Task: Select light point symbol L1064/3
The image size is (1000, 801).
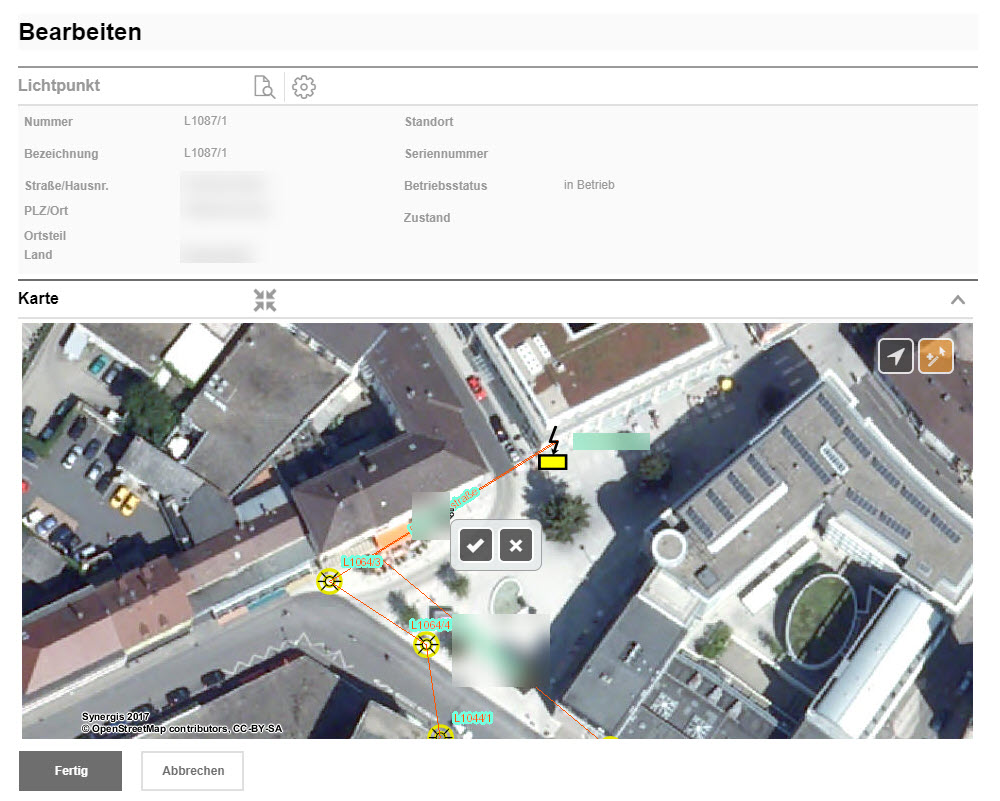Action: click(329, 581)
